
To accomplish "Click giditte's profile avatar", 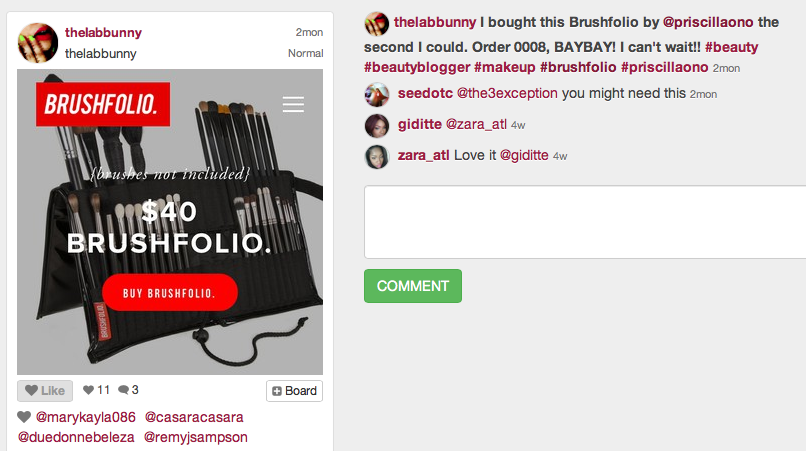I will (x=377, y=125).
